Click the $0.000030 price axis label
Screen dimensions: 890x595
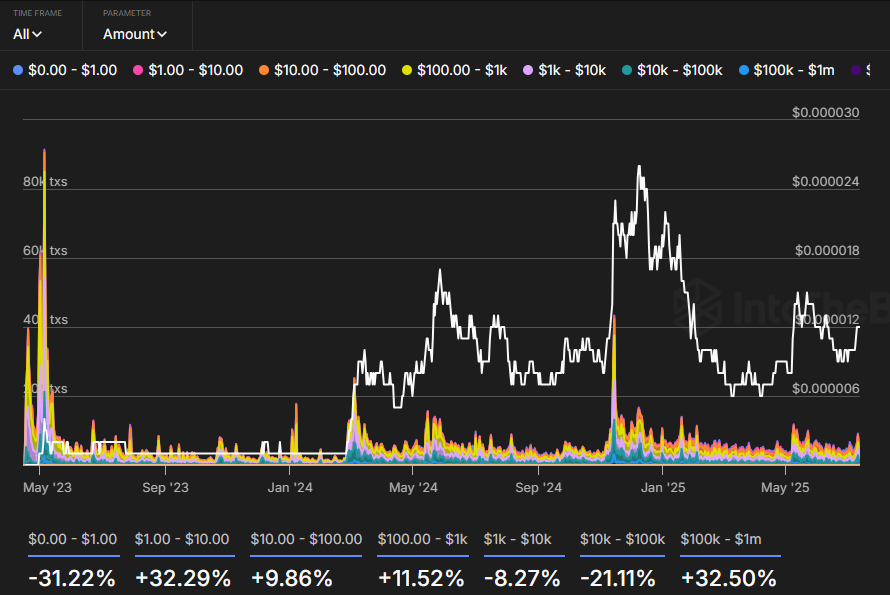tap(826, 112)
